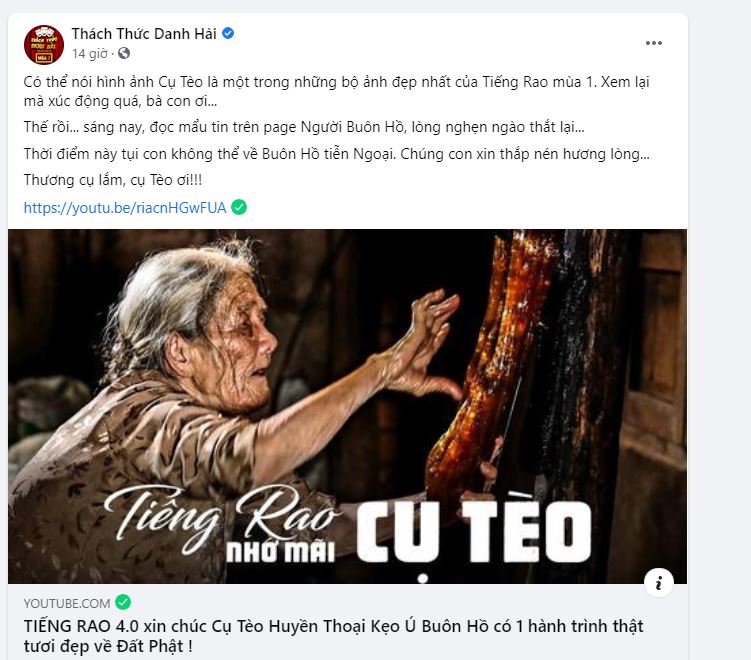Click the info icon on video thumbnail
751x660 pixels.
pyautogui.click(x=659, y=582)
